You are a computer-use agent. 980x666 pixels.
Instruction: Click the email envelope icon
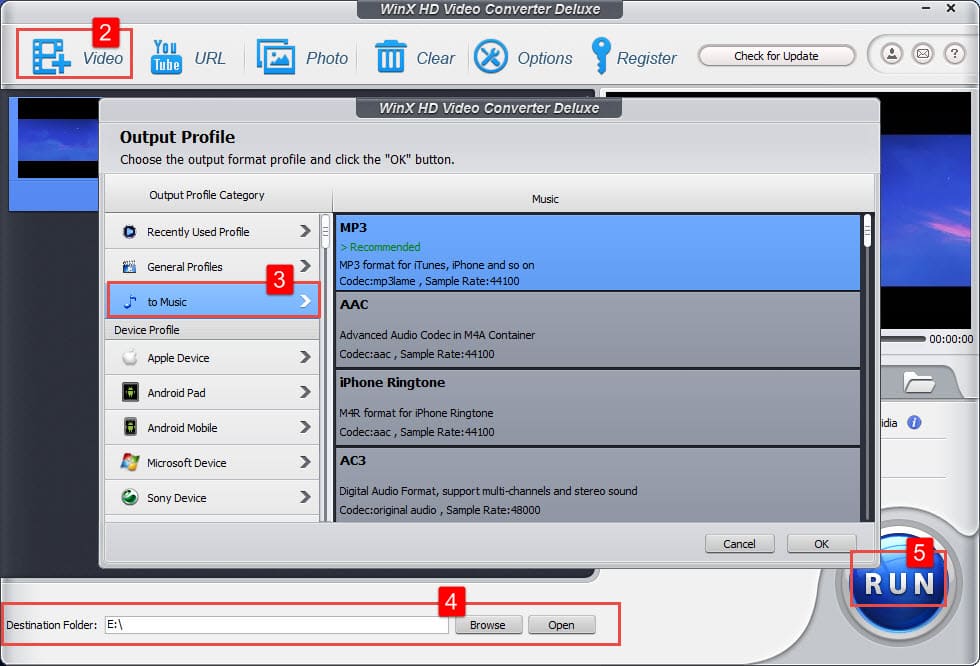pyautogui.click(x=923, y=54)
